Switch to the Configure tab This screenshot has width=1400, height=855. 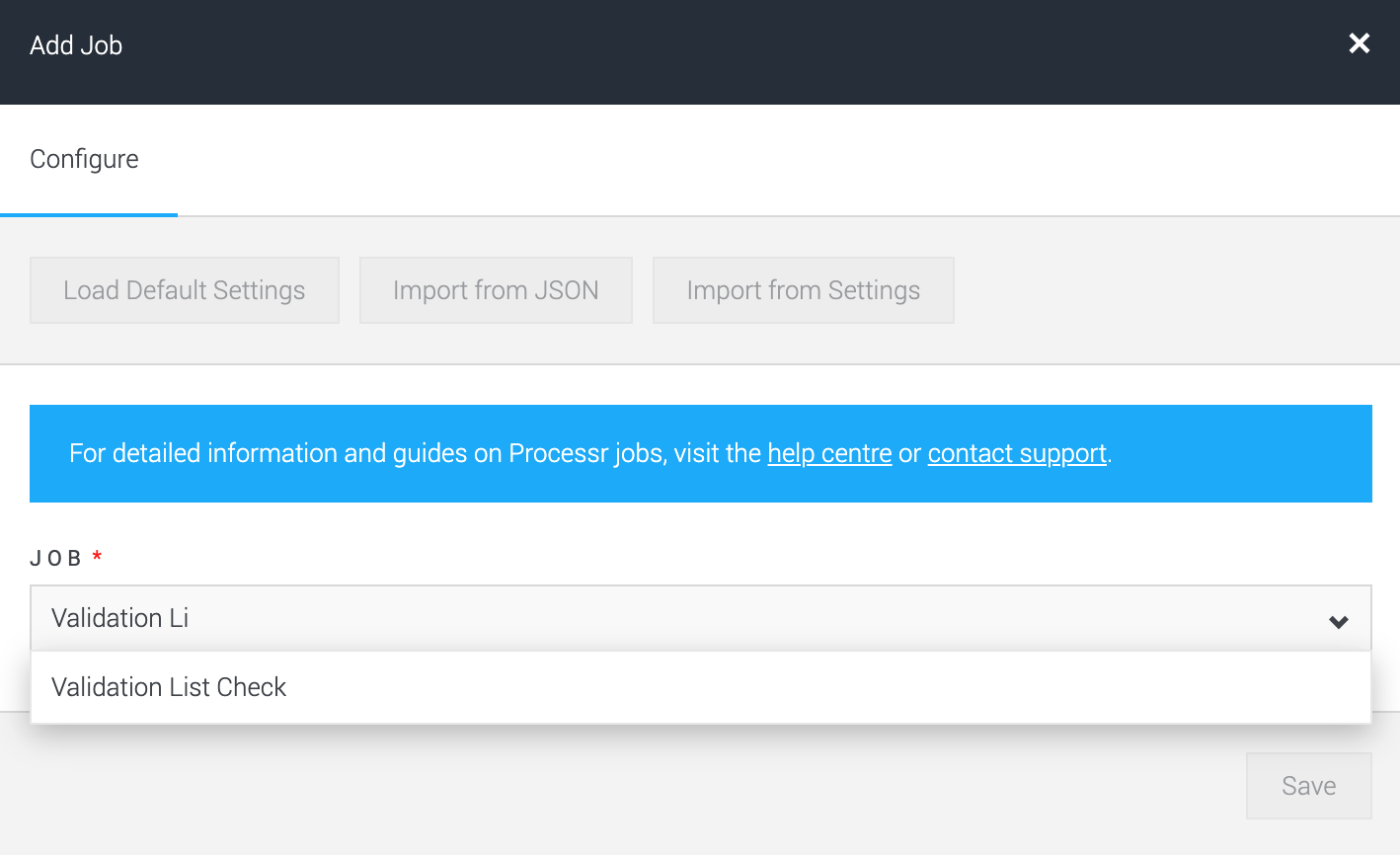[85, 158]
